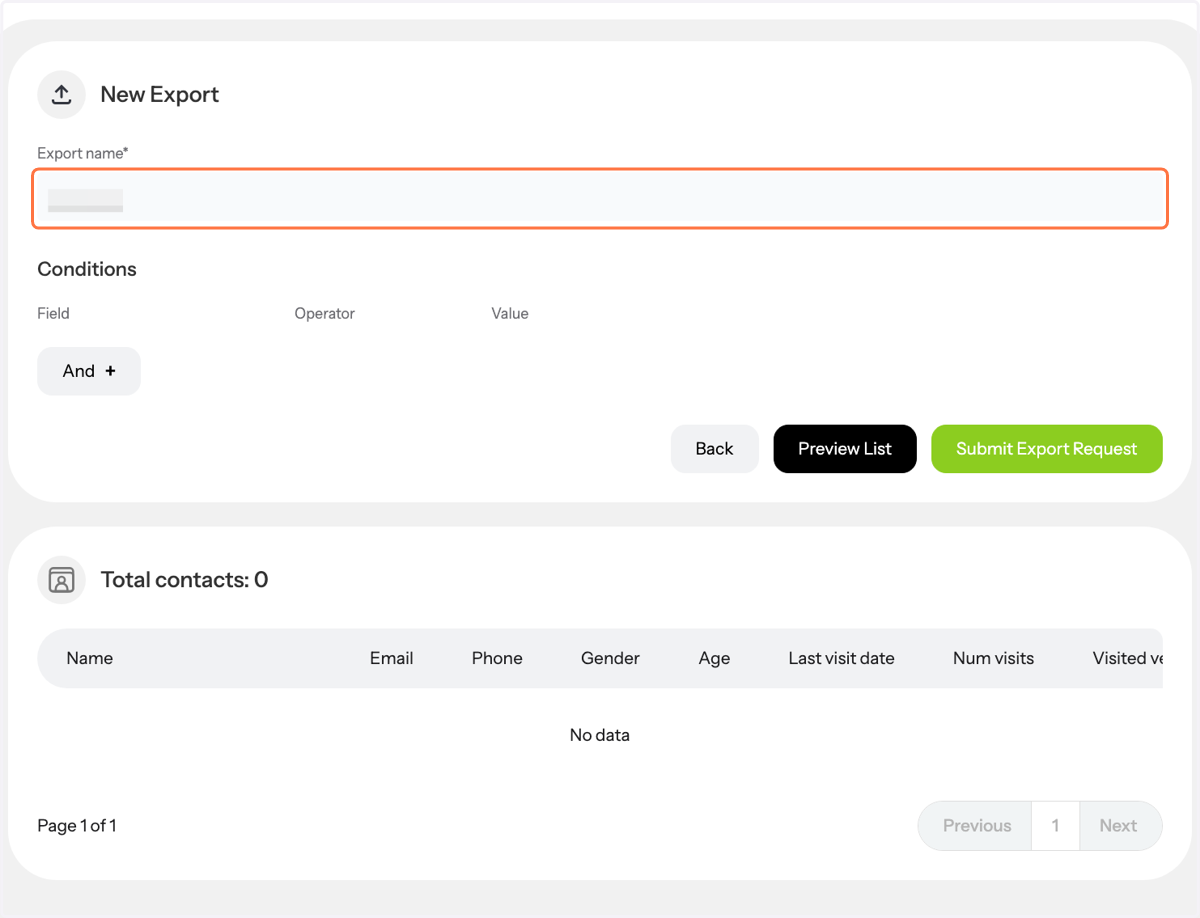Click the Phone column header
Image resolution: width=1200 pixels, height=918 pixels.
click(x=497, y=658)
